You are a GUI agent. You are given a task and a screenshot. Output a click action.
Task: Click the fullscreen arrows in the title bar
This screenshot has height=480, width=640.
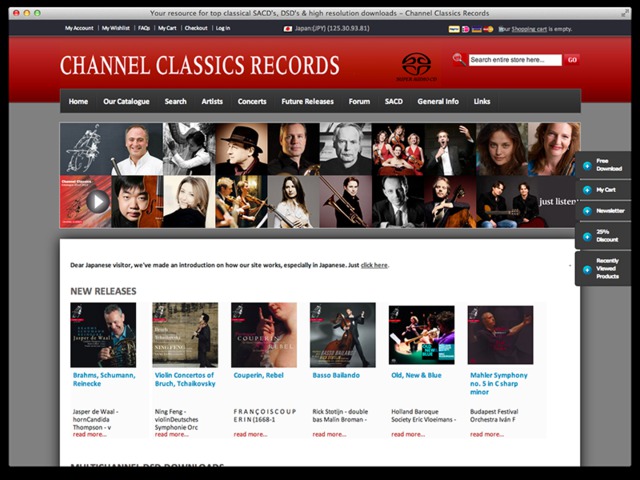(624, 13)
